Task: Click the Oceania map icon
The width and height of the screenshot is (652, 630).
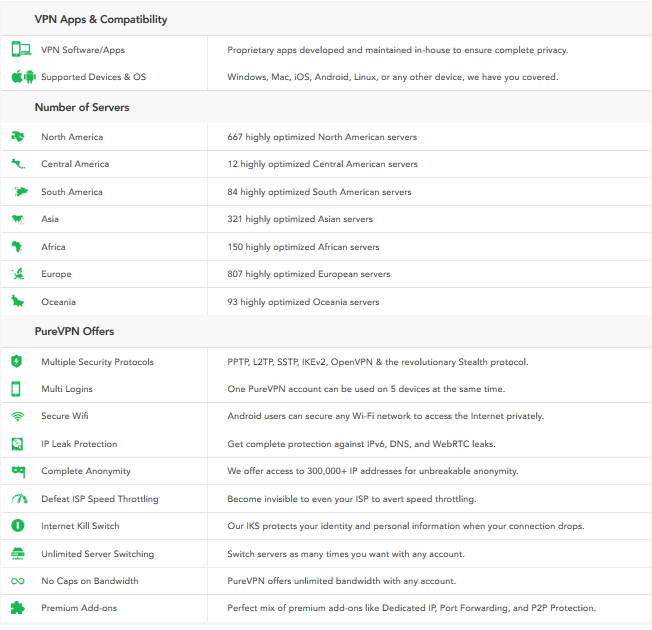Action: pyautogui.click(x=17, y=301)
